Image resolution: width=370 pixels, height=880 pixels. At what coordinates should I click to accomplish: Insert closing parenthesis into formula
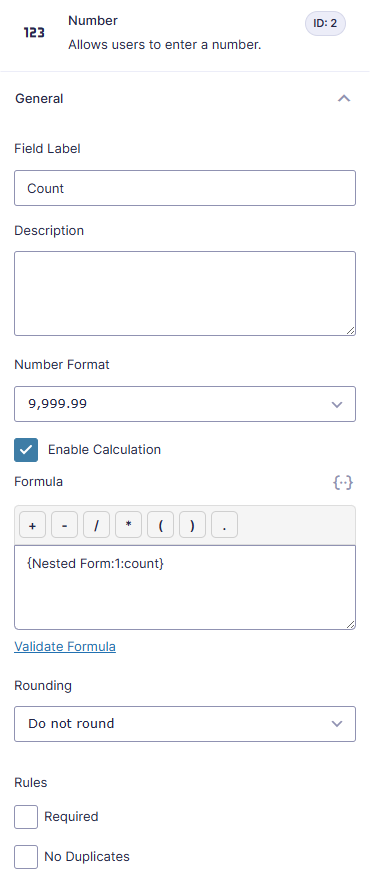(193, 525)
